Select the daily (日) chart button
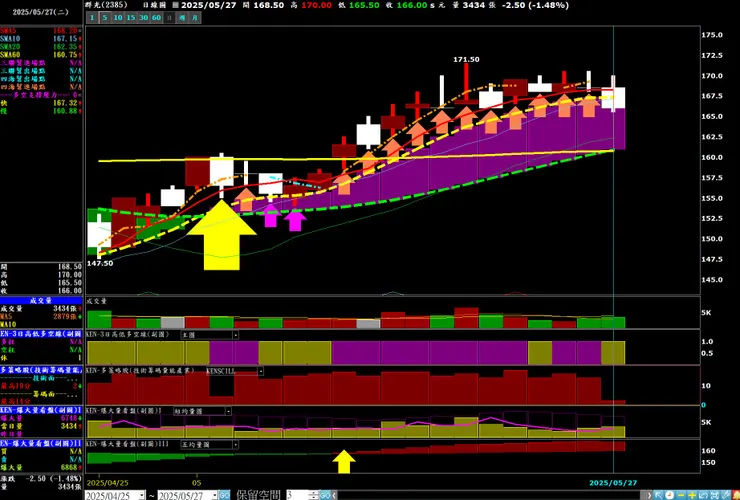The width and height of the screenshot is (740, 500). click(169, 17)
